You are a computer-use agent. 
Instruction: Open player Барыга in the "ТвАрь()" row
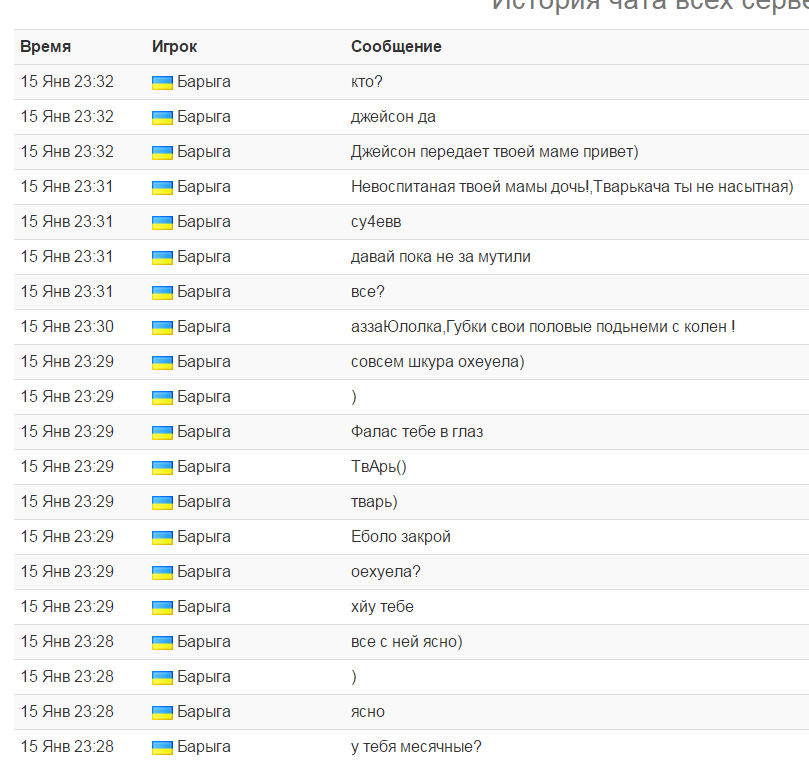[x=204, y=467]
